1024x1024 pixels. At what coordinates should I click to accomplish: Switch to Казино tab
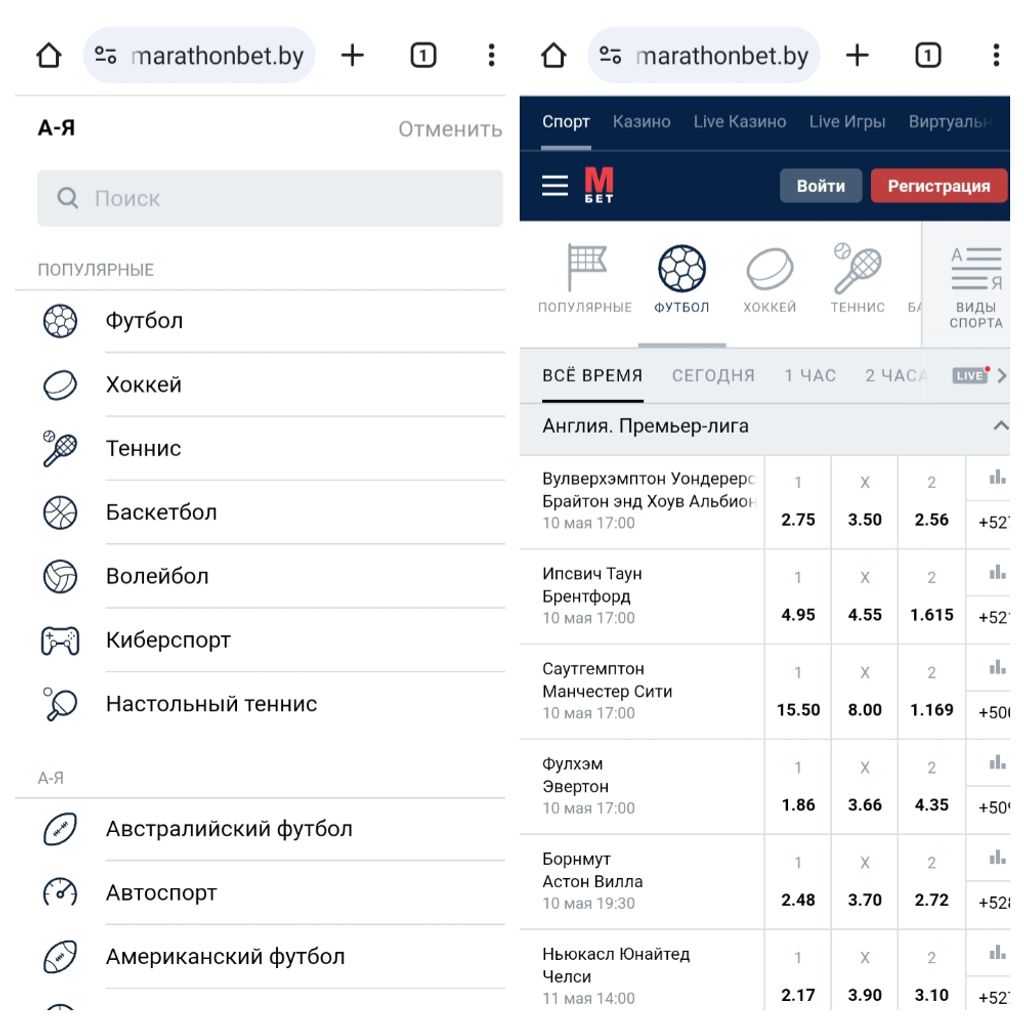[641, 122]
